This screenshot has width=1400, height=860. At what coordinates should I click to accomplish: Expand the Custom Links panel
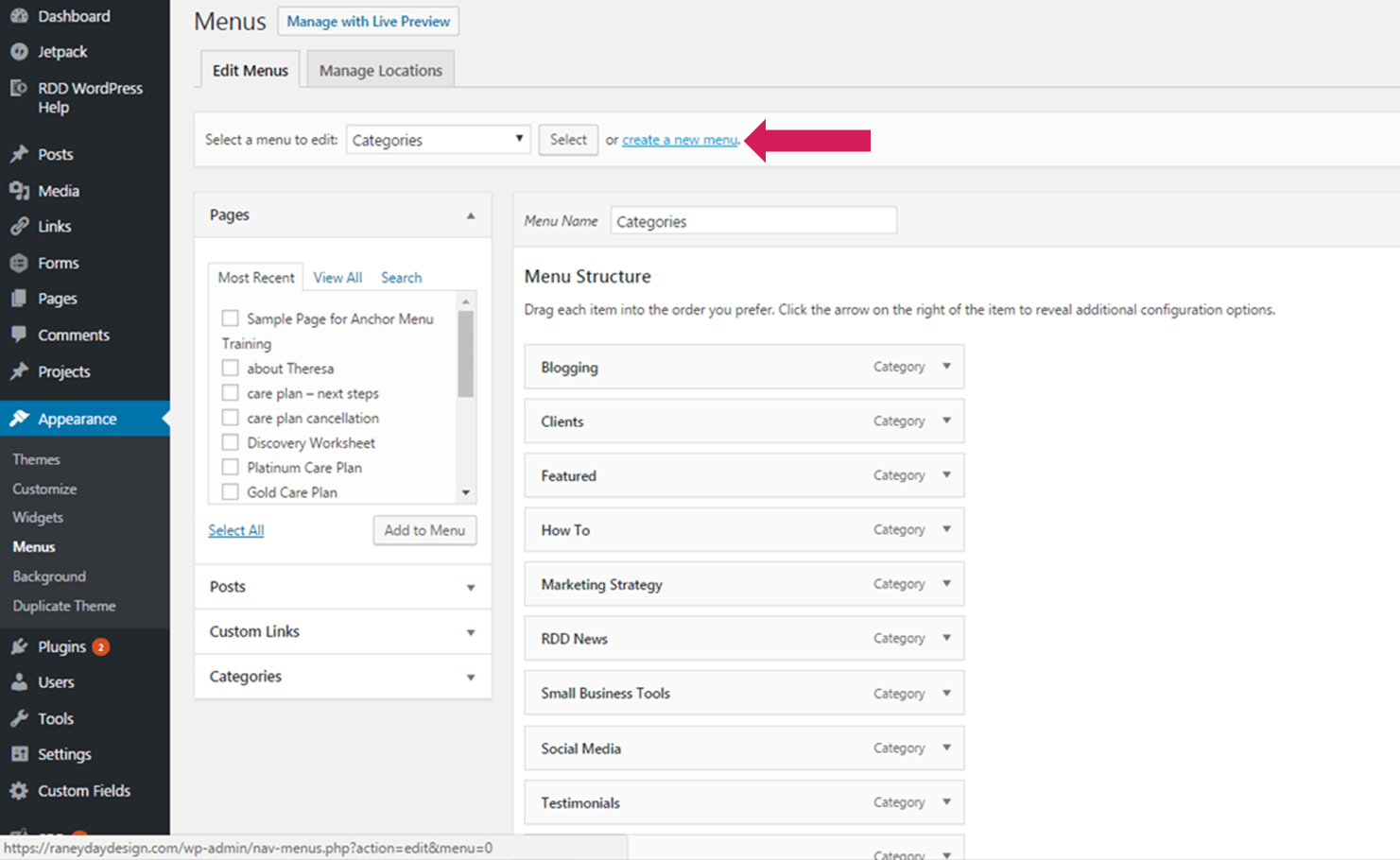point(471,633)
